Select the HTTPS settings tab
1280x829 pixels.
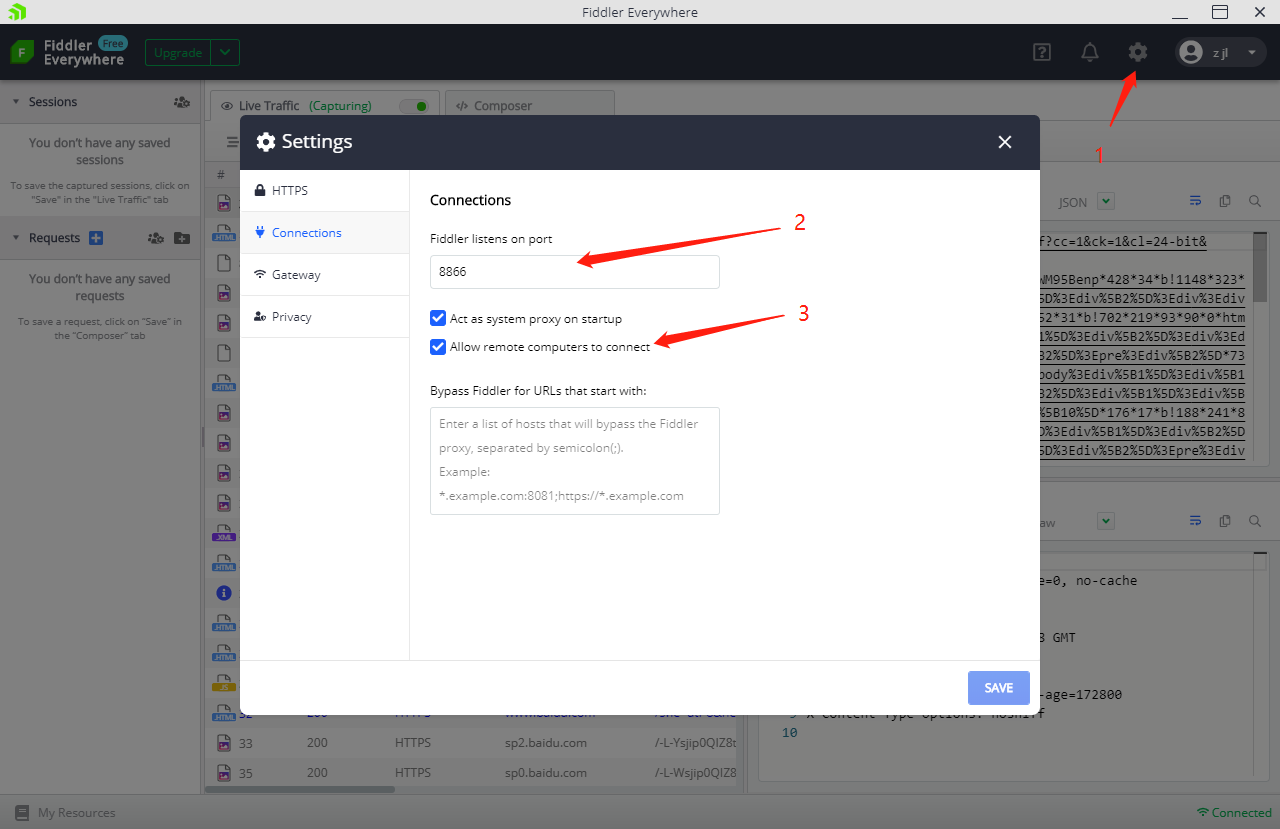click(325, 190)
